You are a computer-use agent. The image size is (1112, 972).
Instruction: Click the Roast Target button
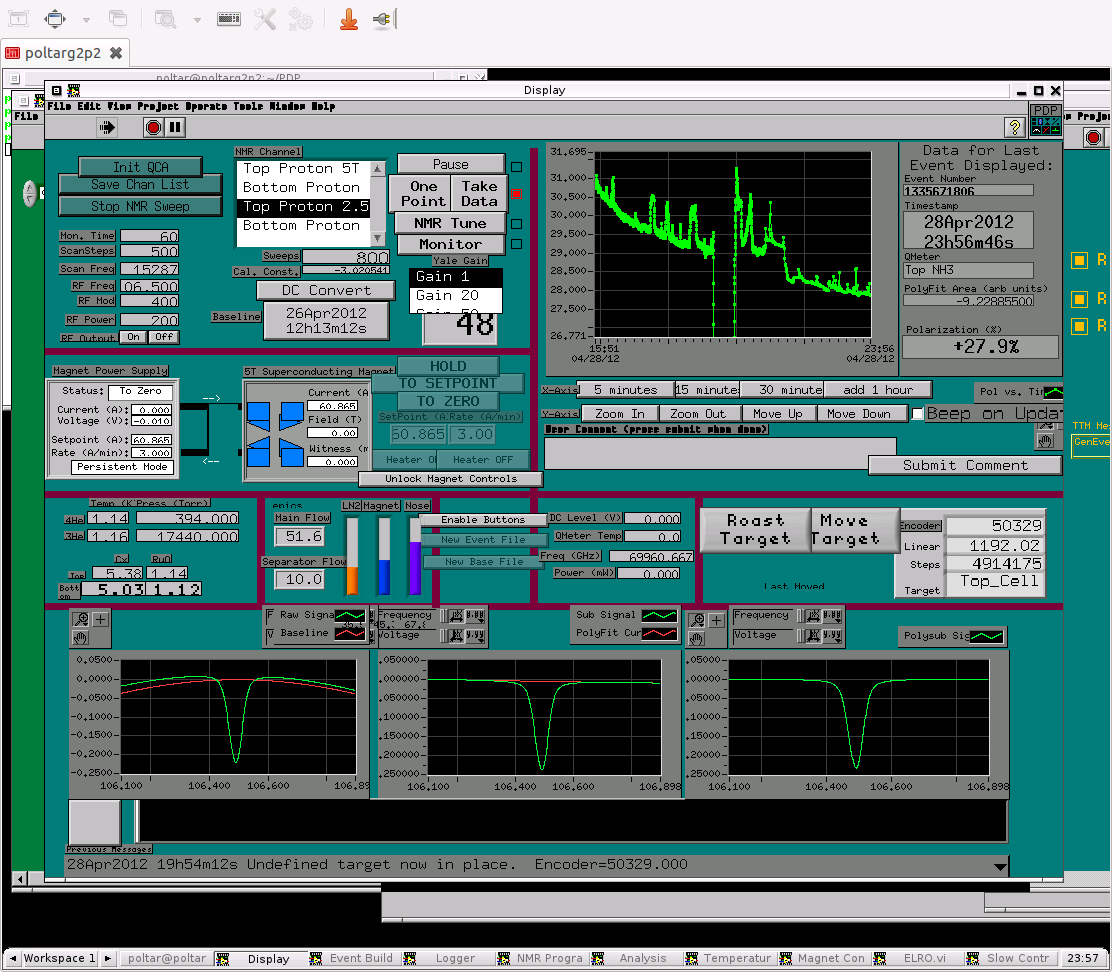(x=755, y=530)
